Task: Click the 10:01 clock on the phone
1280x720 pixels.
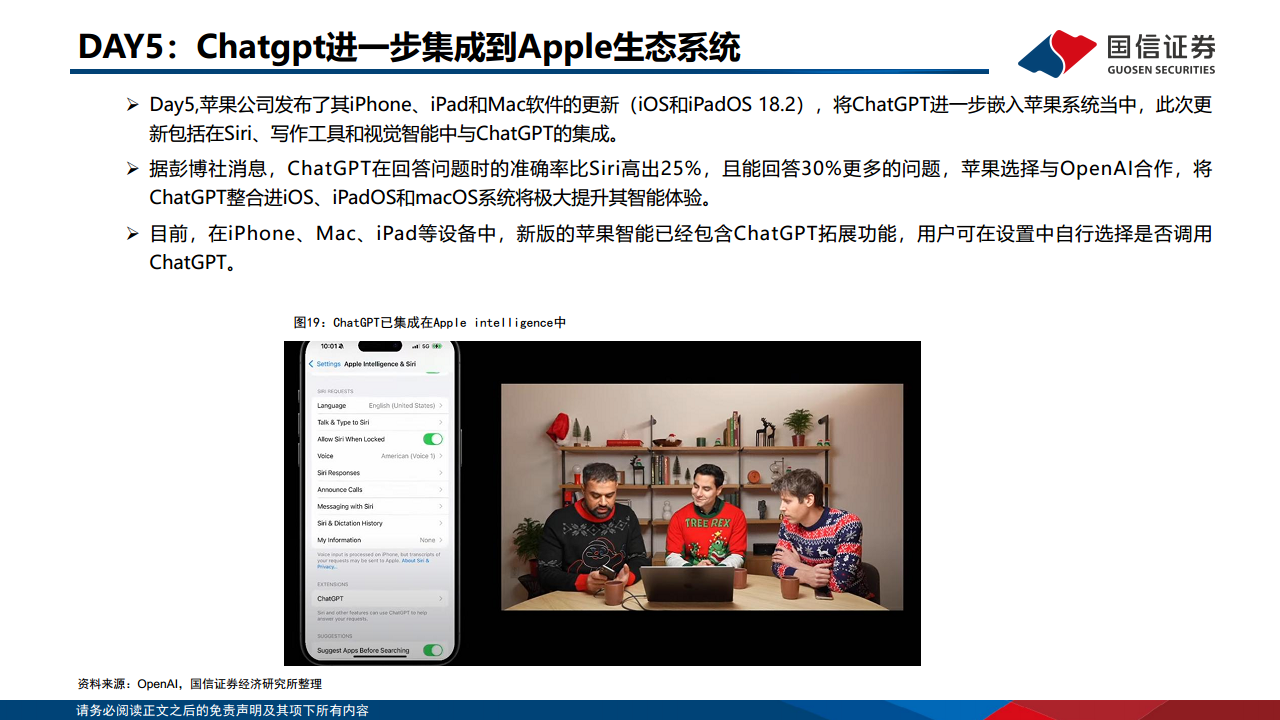Action: tap(329, 346)
